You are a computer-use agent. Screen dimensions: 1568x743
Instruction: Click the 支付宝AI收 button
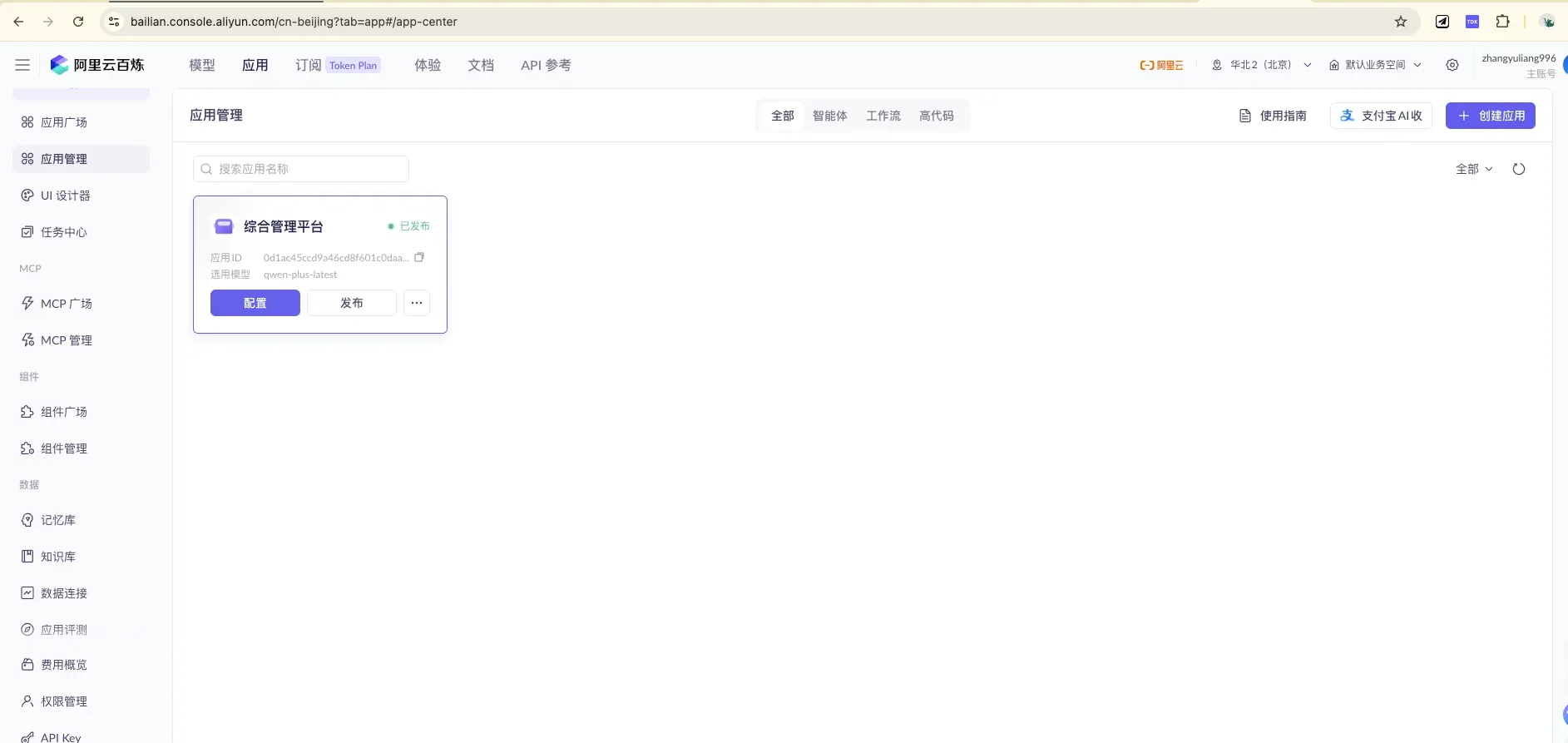[x=1381, y=116]
